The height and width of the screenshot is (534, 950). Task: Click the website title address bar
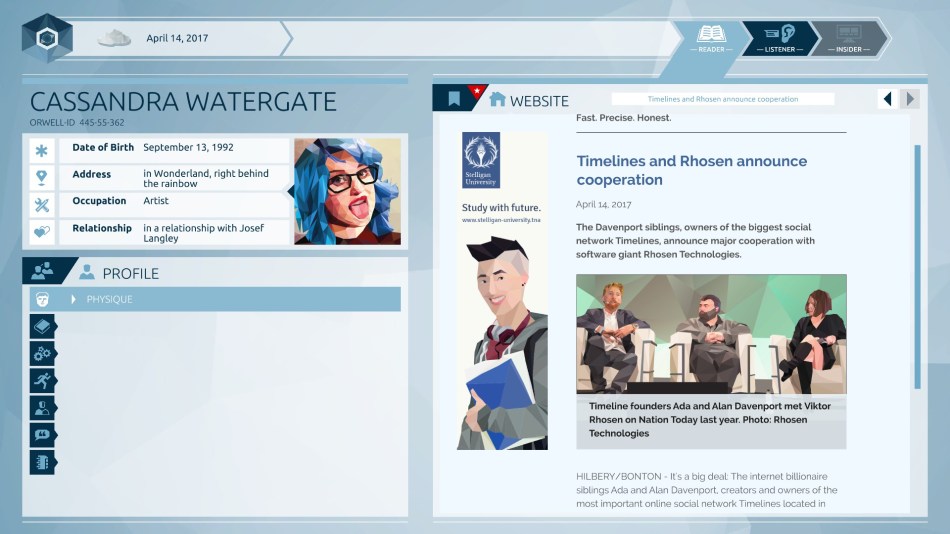[x=722, y=99]
